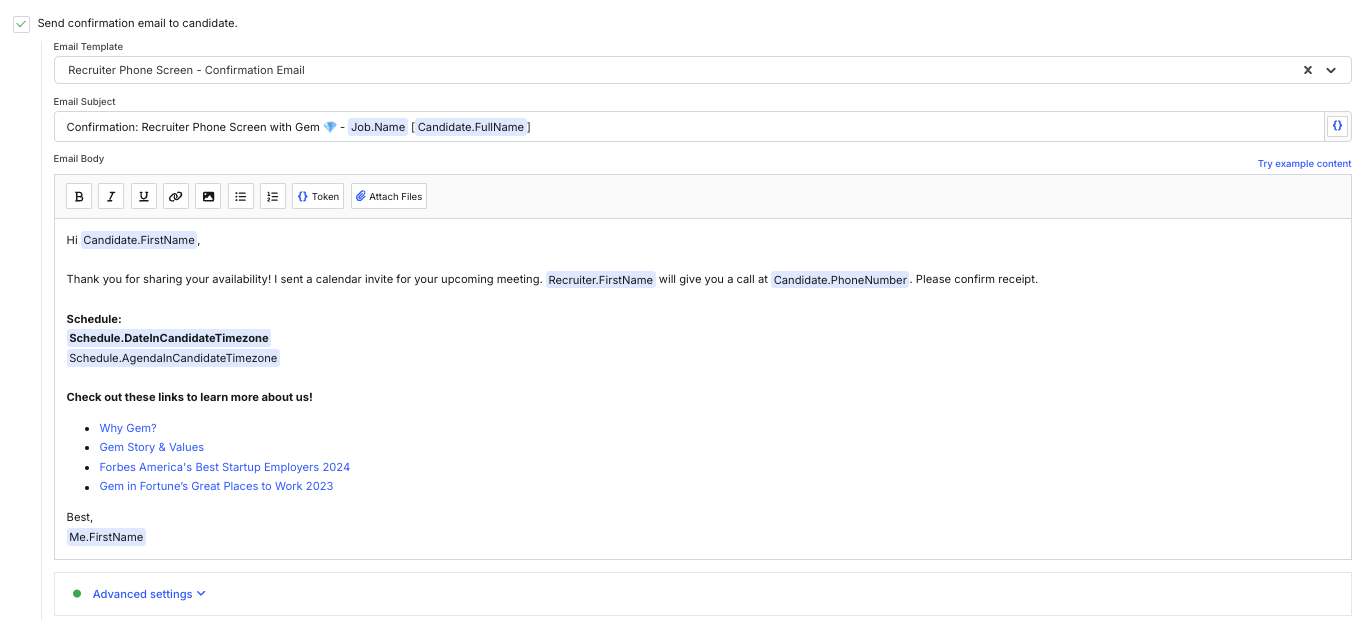The height and width of the screenshot is (620, 1364).
Task: Open the Gem Story & Values link
Action: [152, 447]
